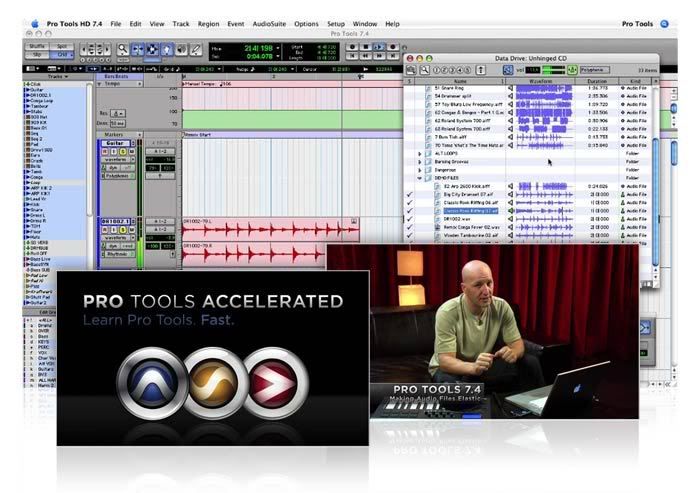Click the Go to End transport button
Screen dimensions: 700x493
(392, 55)
